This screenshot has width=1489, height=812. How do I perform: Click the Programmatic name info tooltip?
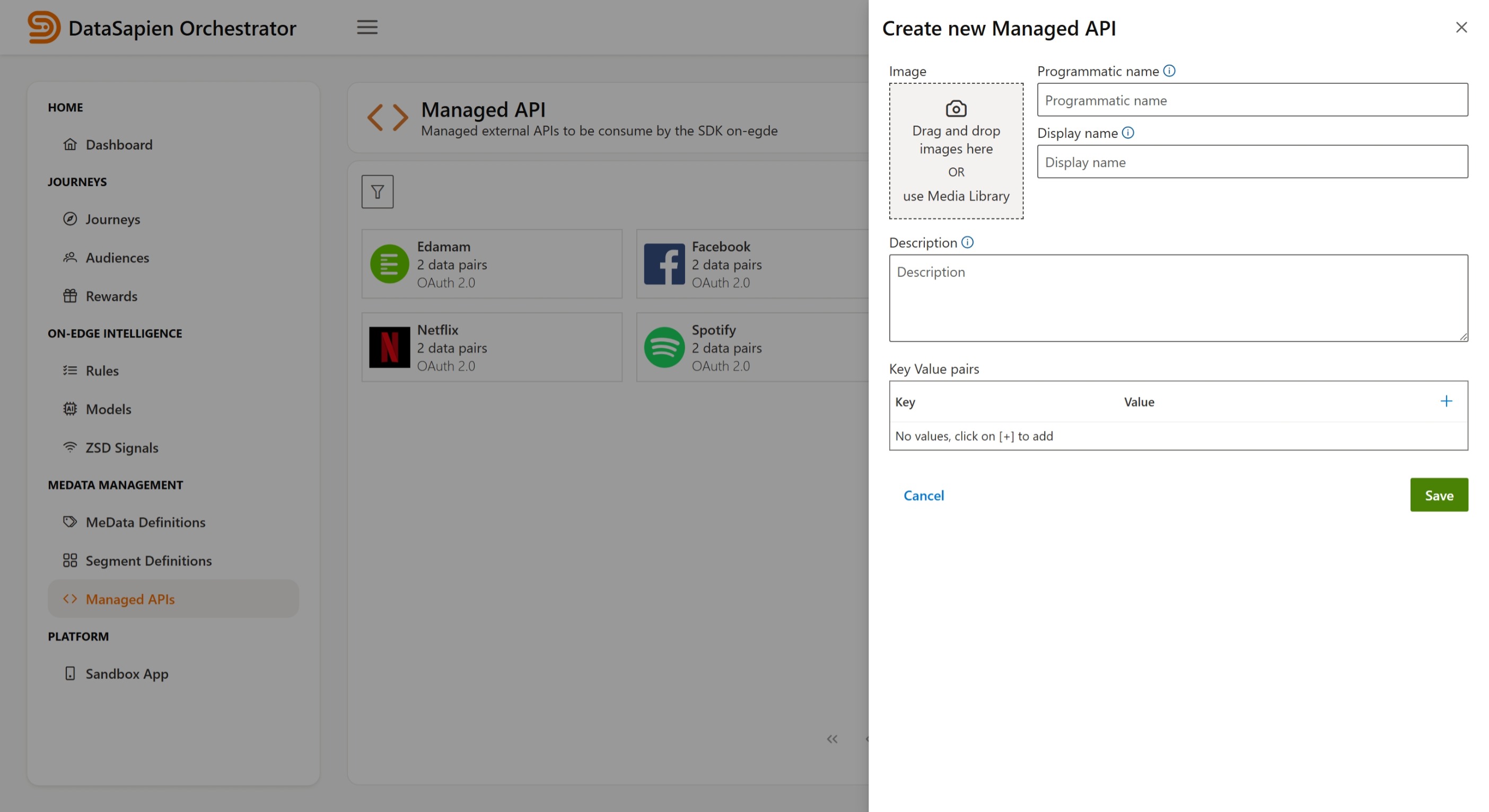click(x=1170, y=70)
